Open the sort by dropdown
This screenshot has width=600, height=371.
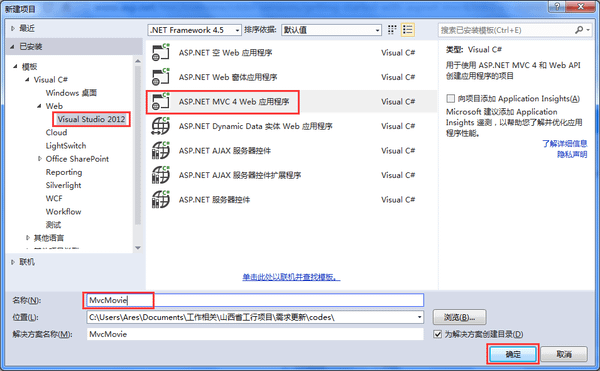(x=331, y=30)
